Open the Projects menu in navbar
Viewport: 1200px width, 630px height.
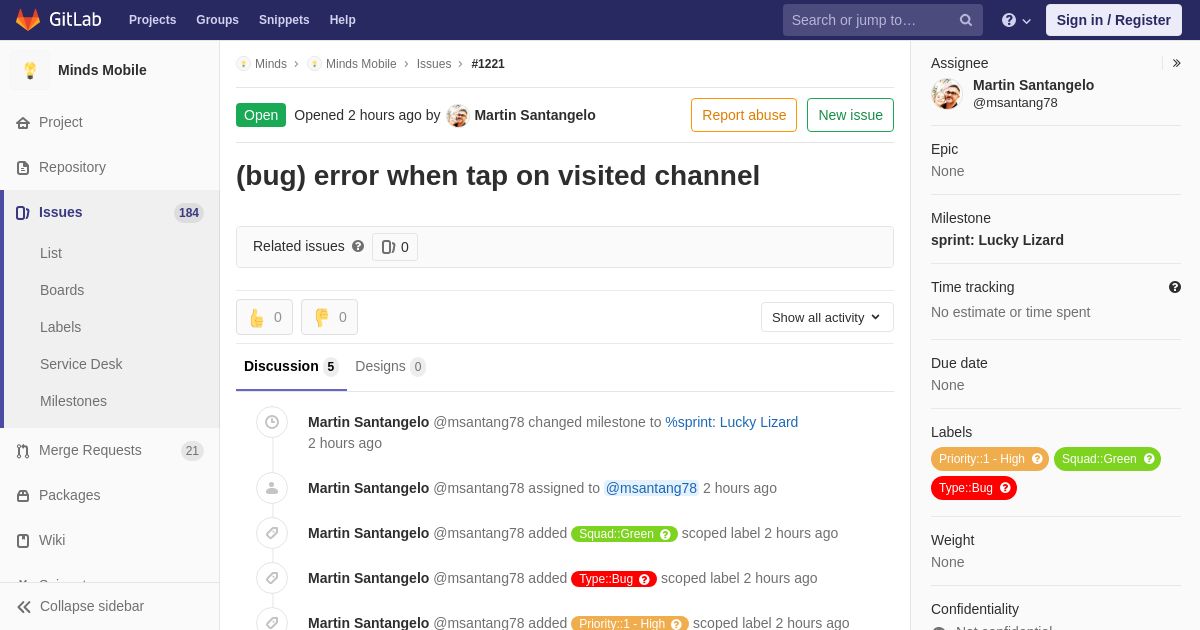pyautogui.click(x=152, y=20)
